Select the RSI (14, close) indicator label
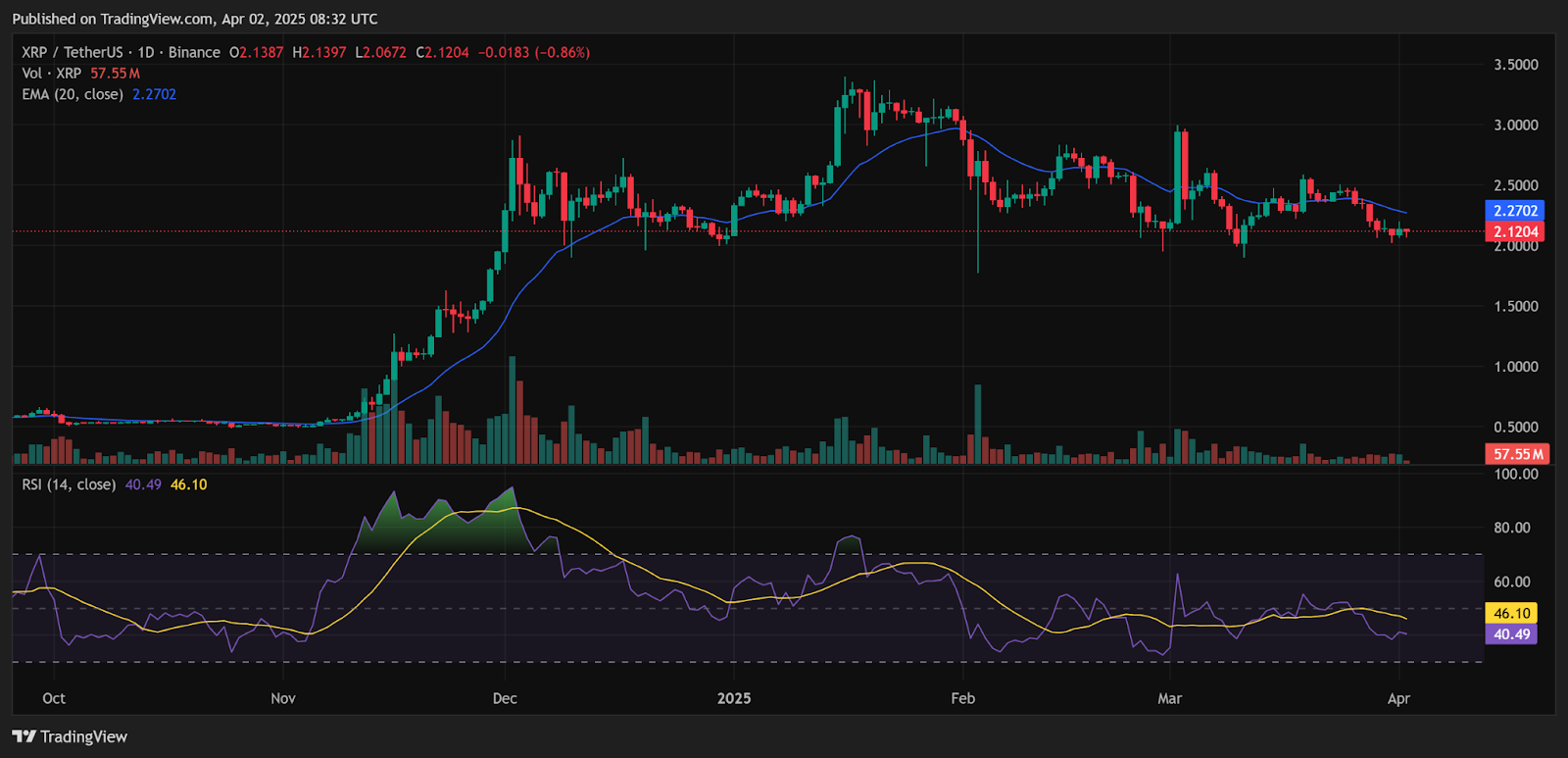 (x=69, y=484)
